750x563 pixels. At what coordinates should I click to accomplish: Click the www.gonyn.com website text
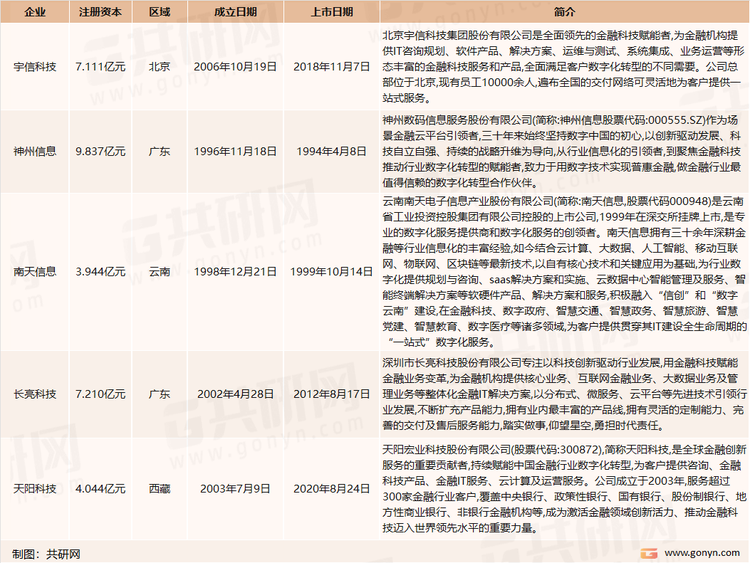tap(702, 553)
